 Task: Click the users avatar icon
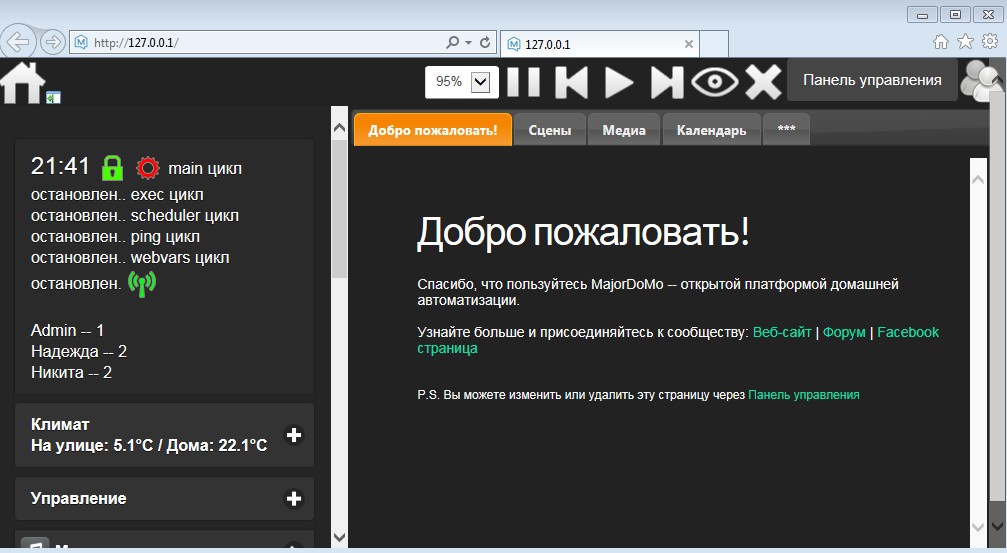pos(981,82)
